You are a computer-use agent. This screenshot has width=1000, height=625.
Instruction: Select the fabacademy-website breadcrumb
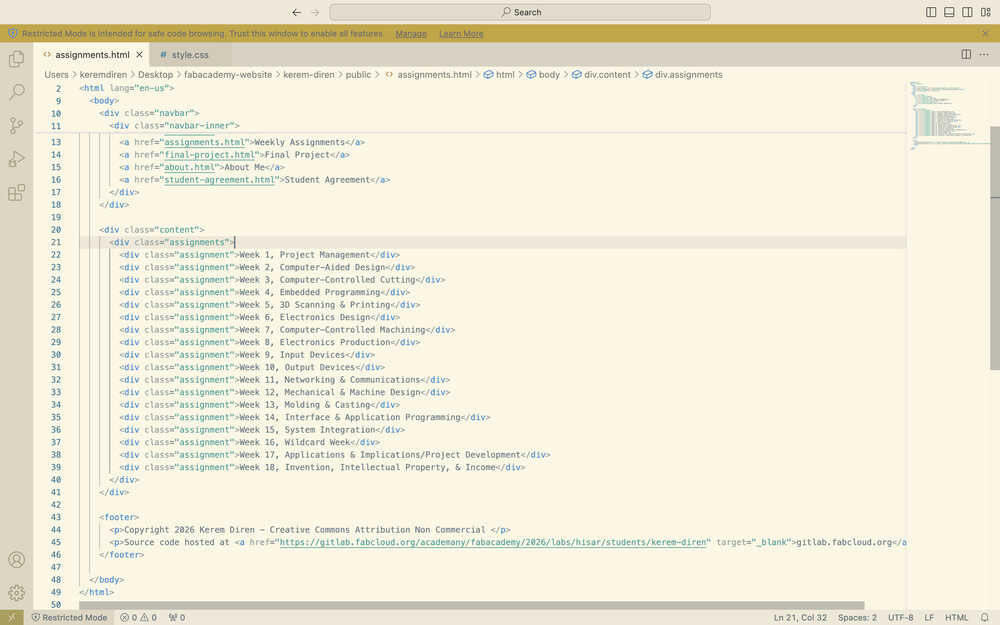(228, 75)
